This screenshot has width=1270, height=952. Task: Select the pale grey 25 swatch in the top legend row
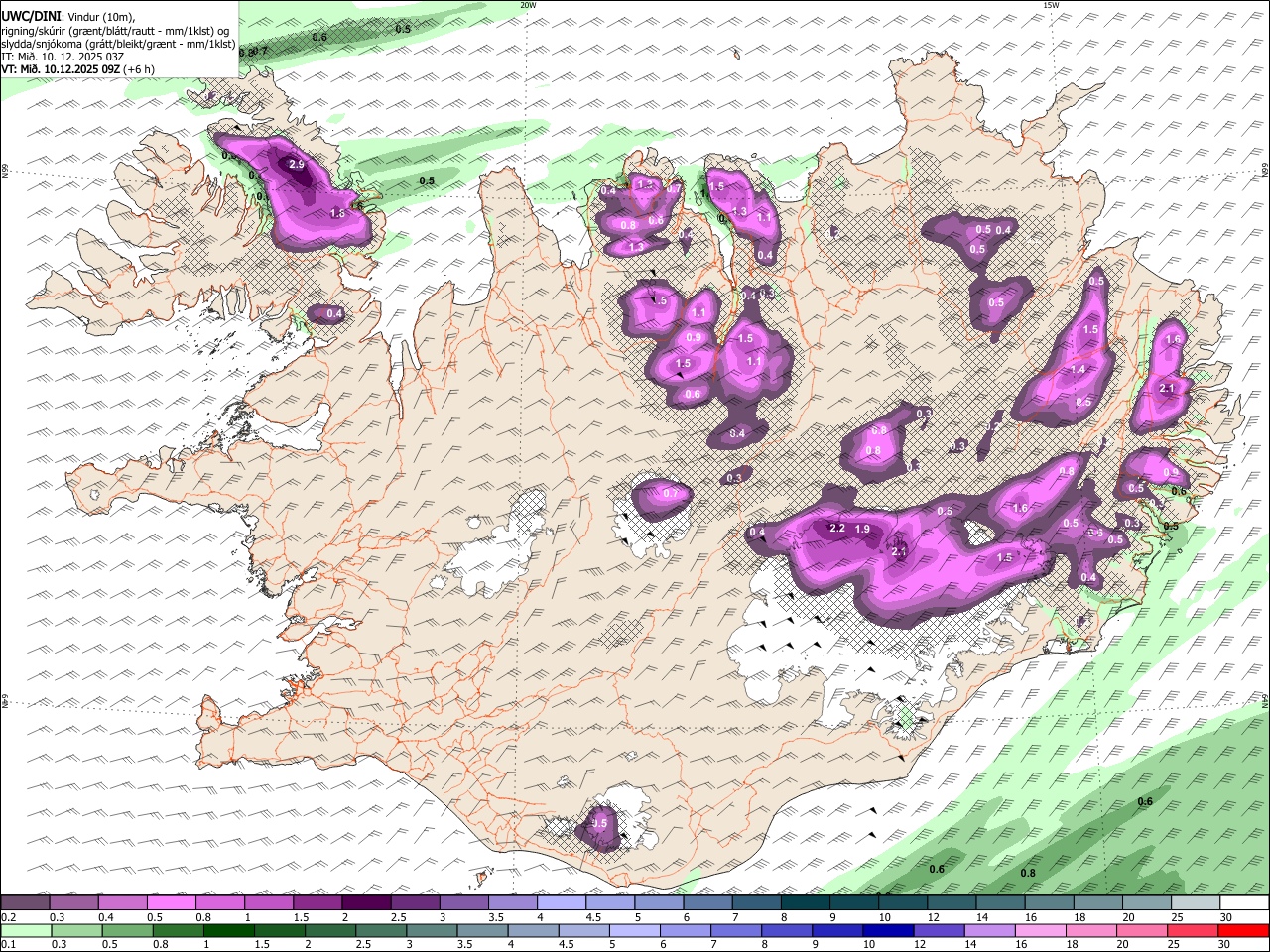(x=1196, y=903)
